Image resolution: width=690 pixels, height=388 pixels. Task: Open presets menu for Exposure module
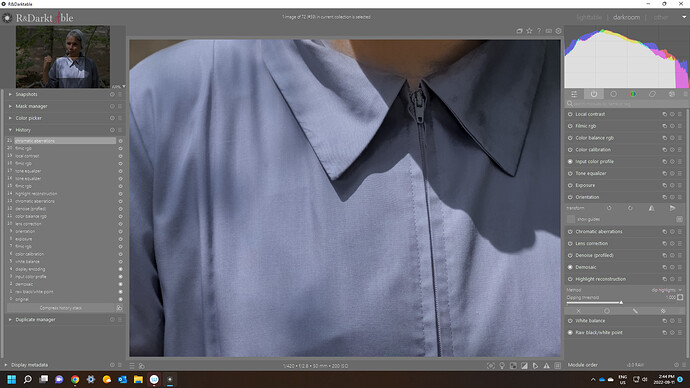tap(680, 186)
